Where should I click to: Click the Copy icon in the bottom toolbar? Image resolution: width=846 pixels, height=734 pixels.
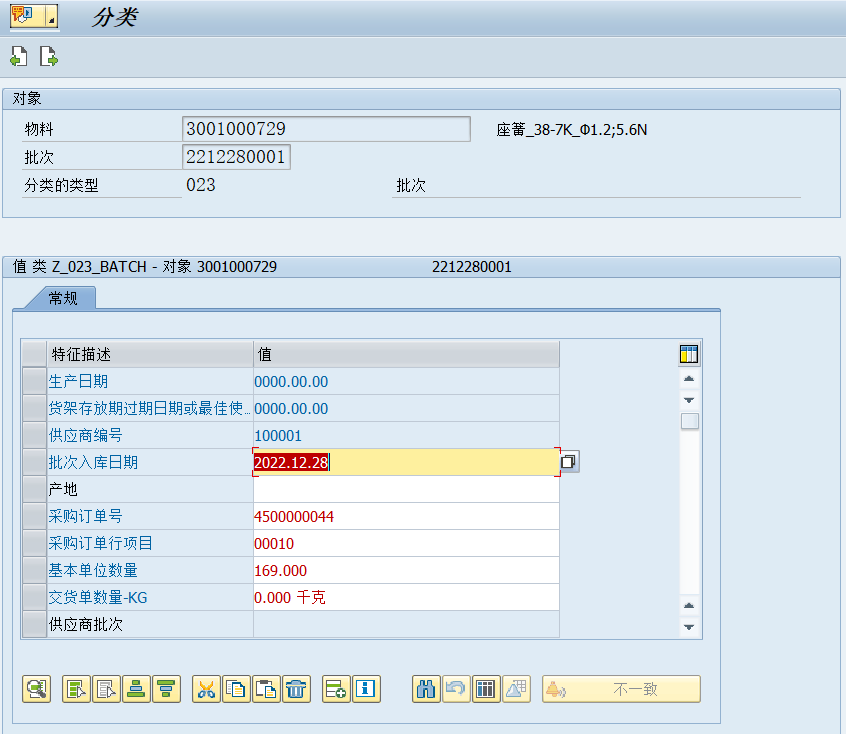236,689
